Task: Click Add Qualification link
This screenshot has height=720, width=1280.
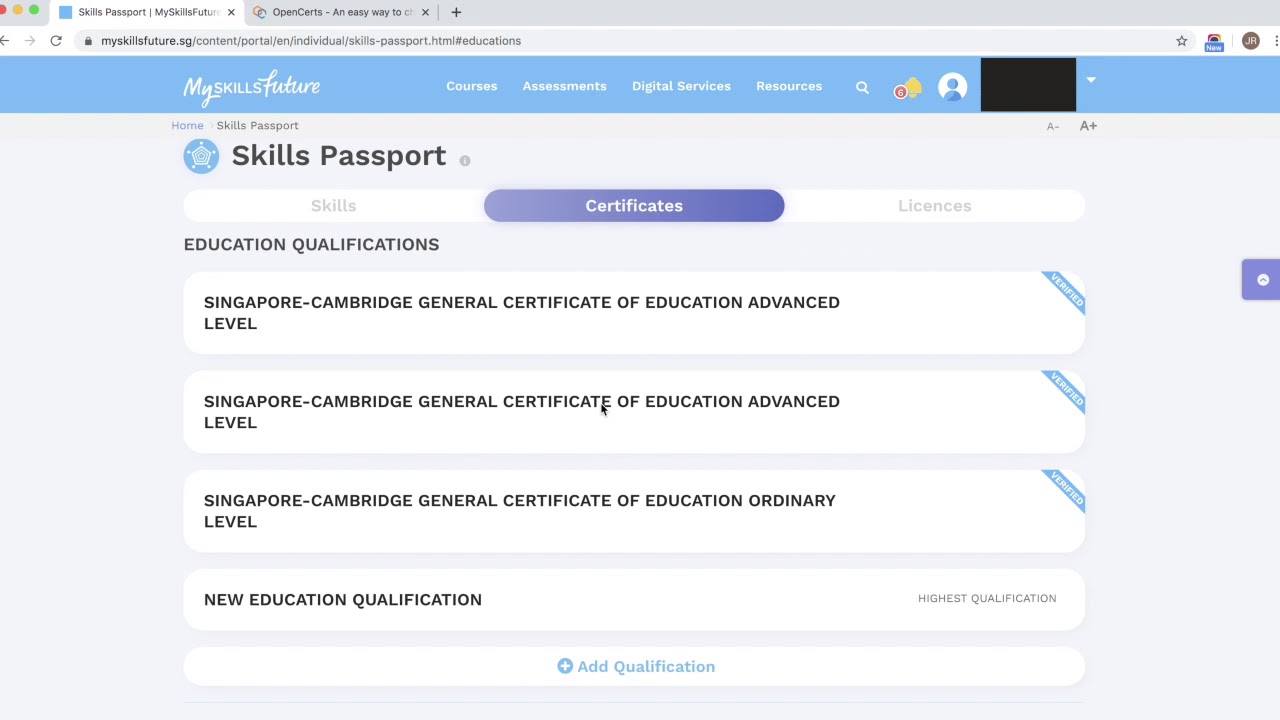Action: (x=636, y=667)
